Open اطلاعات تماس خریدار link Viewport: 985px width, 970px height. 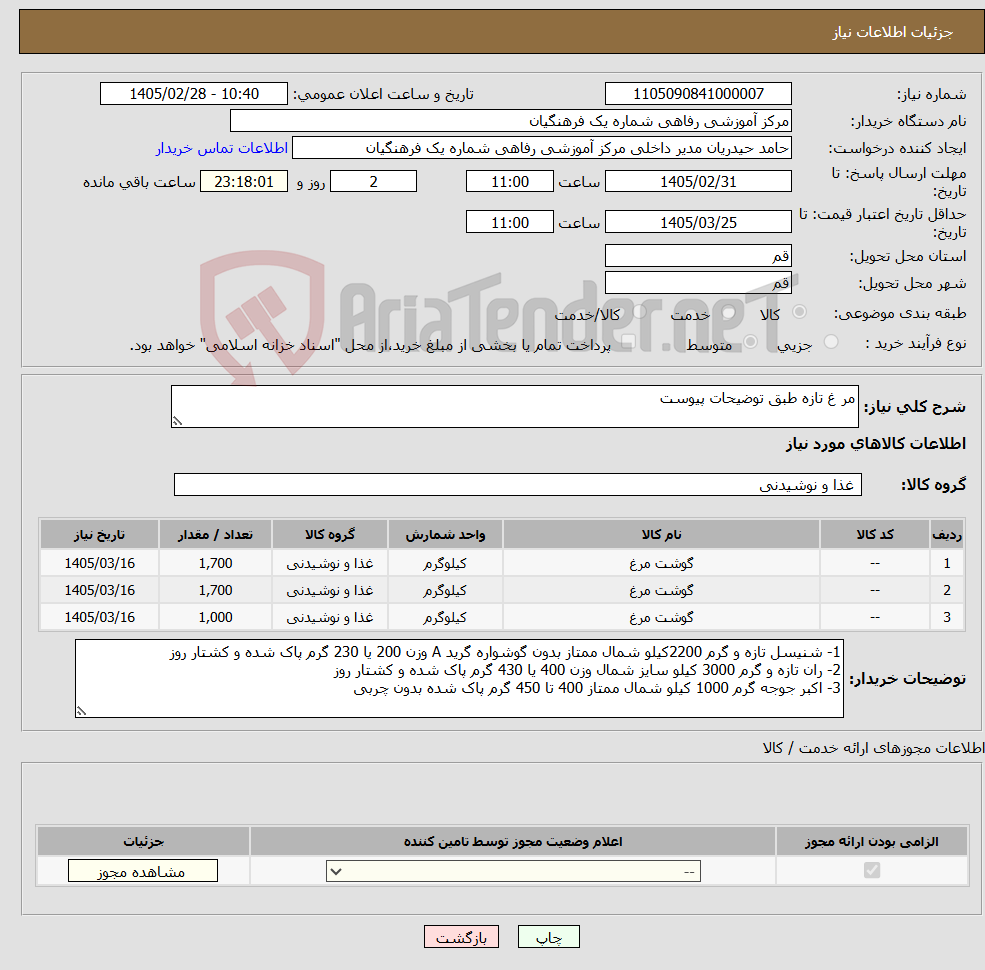pyautogui.click(x=222, y=148)
